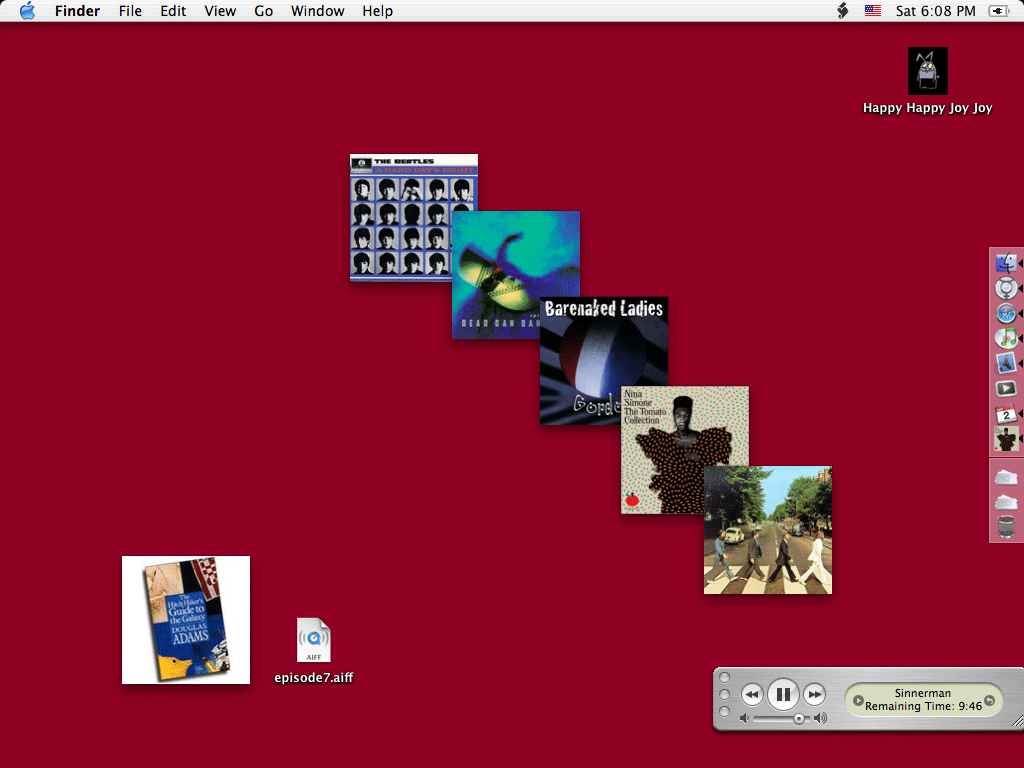Open the Finder menu
This screenshot has width=1024, height=768.
point(77,10)
